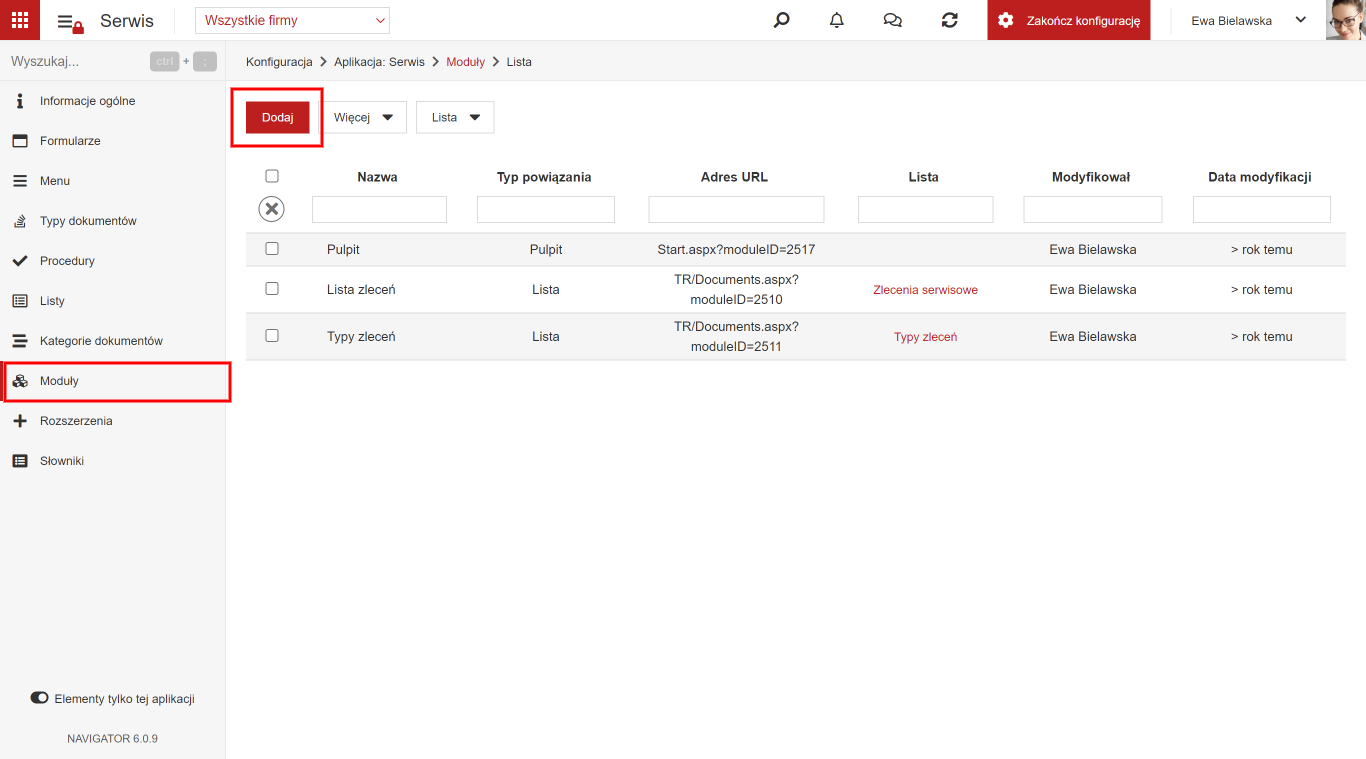
Task: Click the red Dodaj button
Action: click(x=277, y=117)
